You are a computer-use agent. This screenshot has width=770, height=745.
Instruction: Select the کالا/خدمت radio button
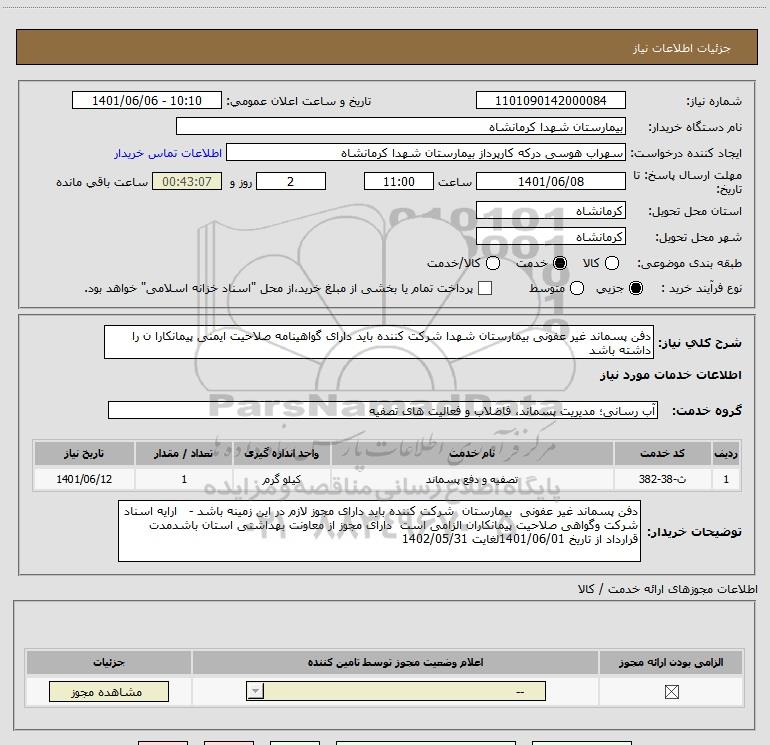[x=493, y=263]
